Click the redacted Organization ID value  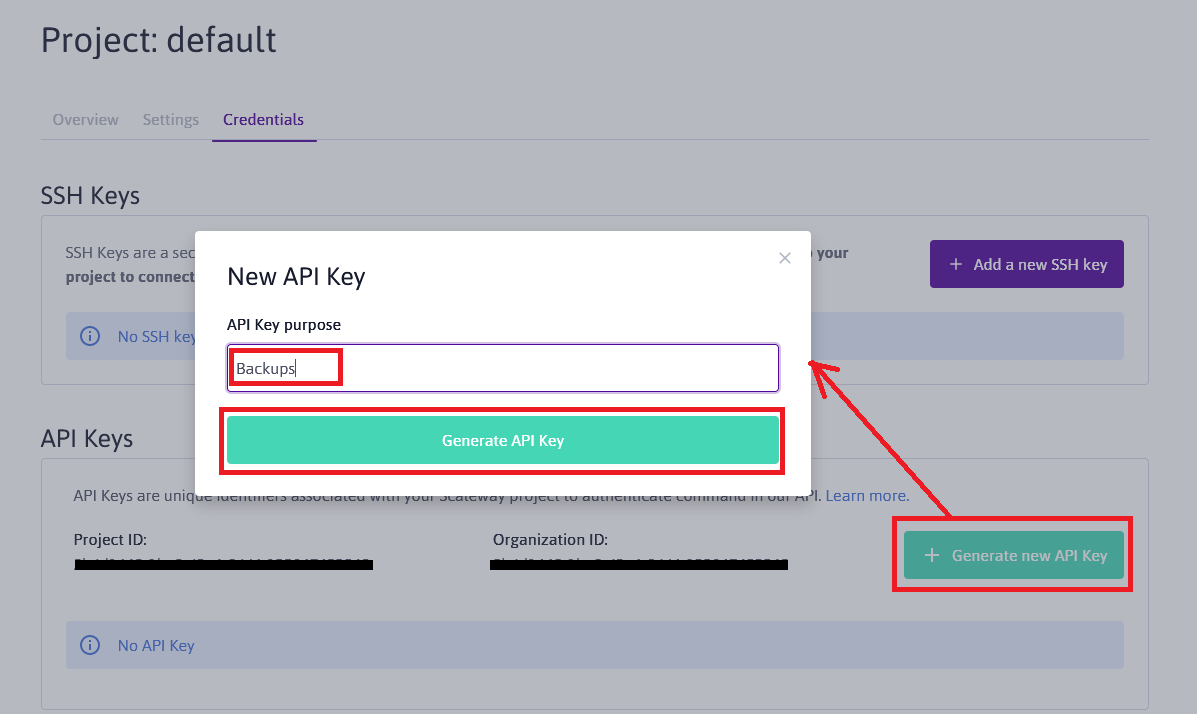pyautogui.click(x=639, y=565)
